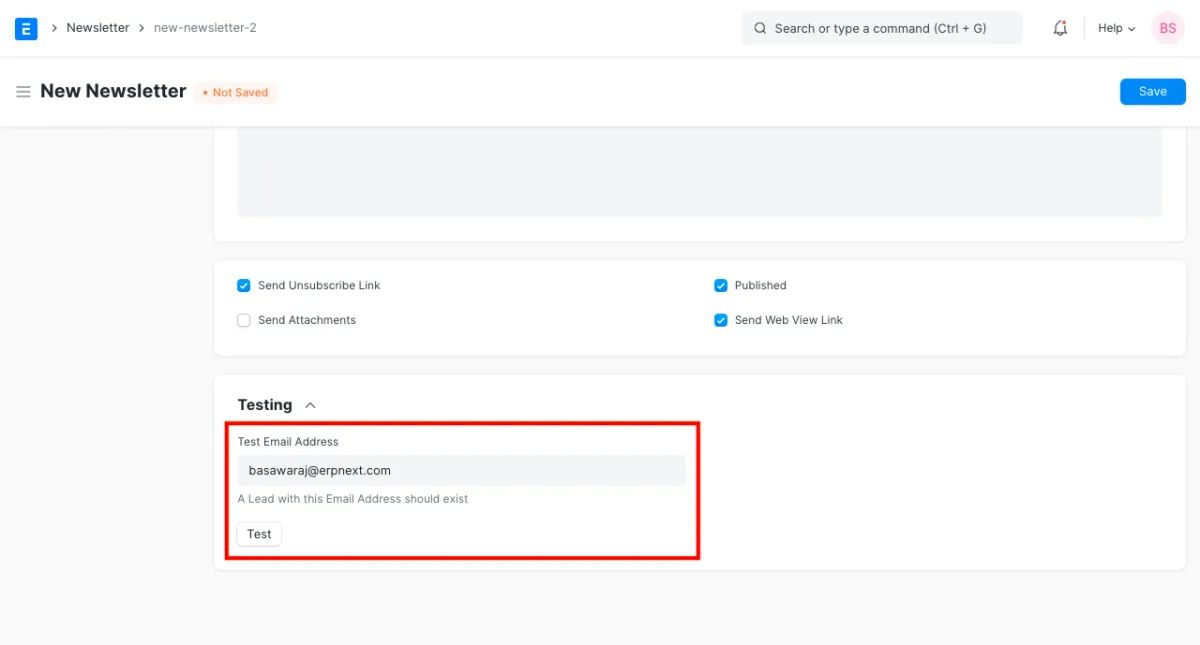Viewport: 1200px width, 645px height.
Task: Save the new newsletter
Action: (1153, 92)
